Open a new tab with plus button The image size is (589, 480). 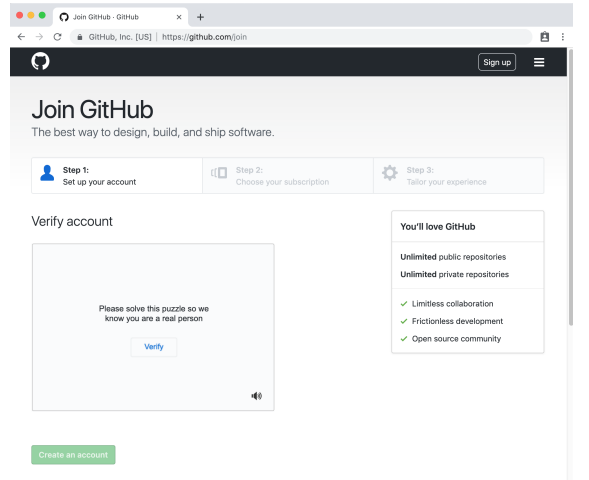[200, 17]
